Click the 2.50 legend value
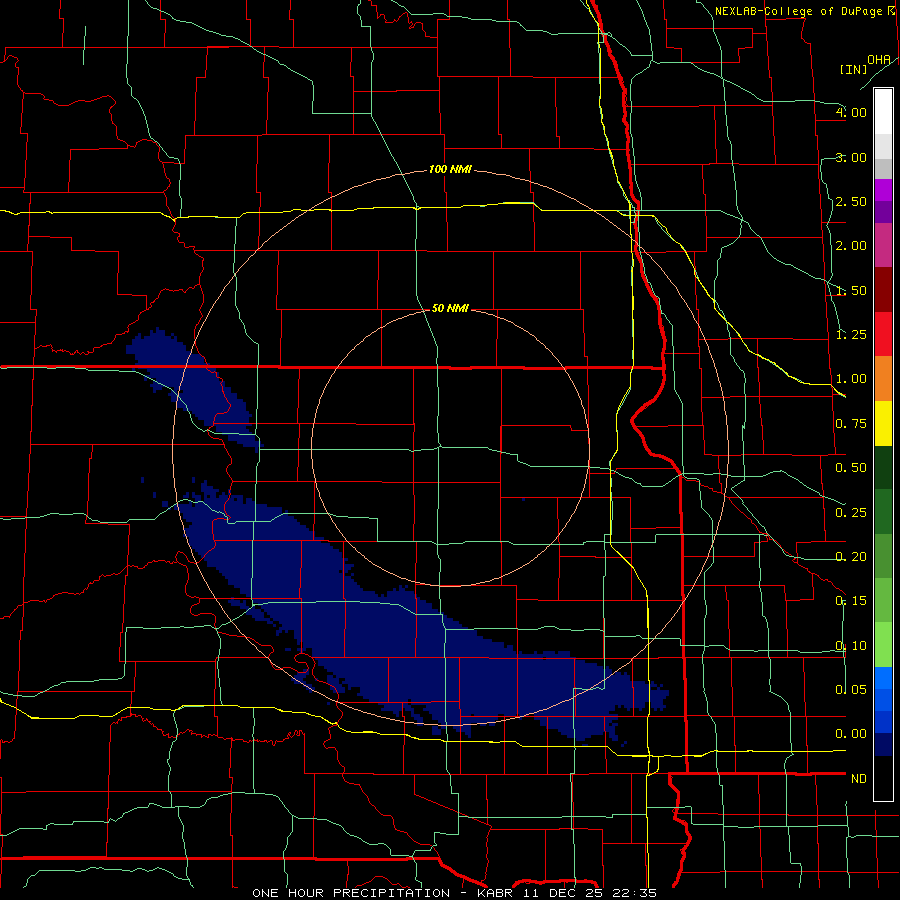Viewport: 900px width, 900px height. 851,201
